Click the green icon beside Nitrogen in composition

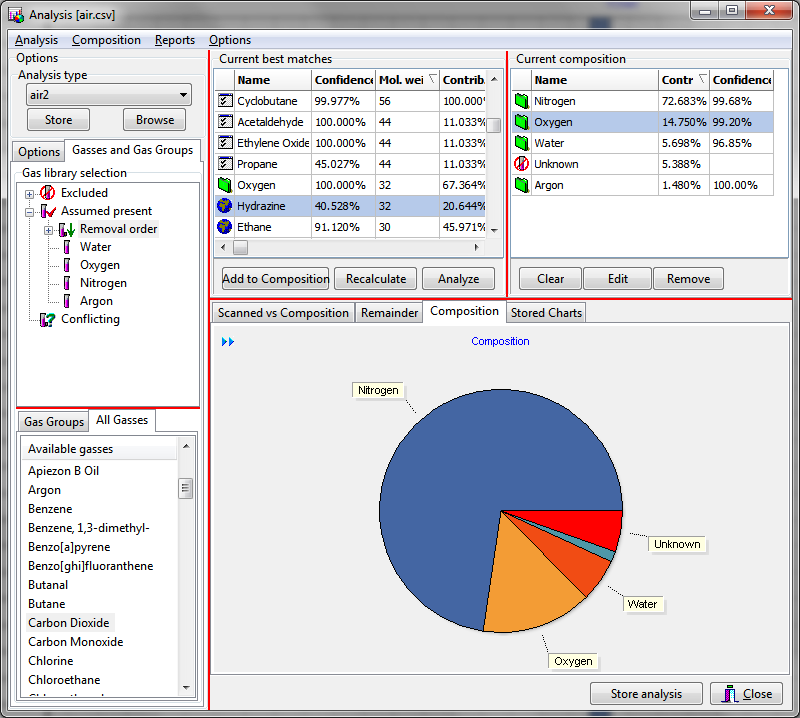(x=521, y=101)
